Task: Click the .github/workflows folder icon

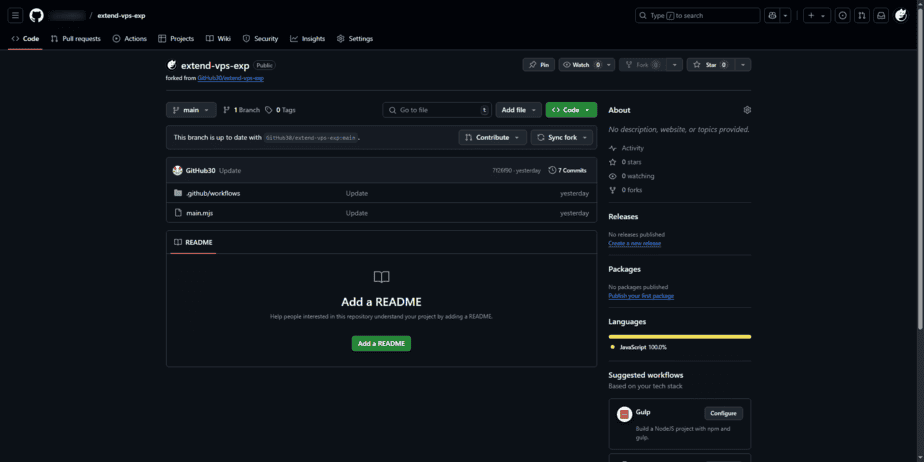Action: pyautogui.click(x=178, y=193)
